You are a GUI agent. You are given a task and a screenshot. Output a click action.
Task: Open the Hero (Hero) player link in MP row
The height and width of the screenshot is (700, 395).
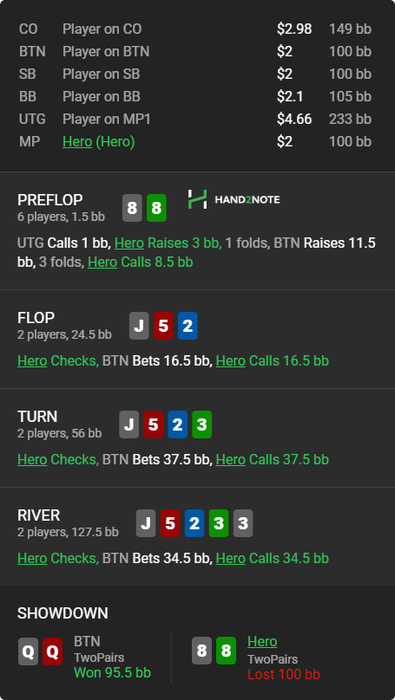tap(99, 142)
